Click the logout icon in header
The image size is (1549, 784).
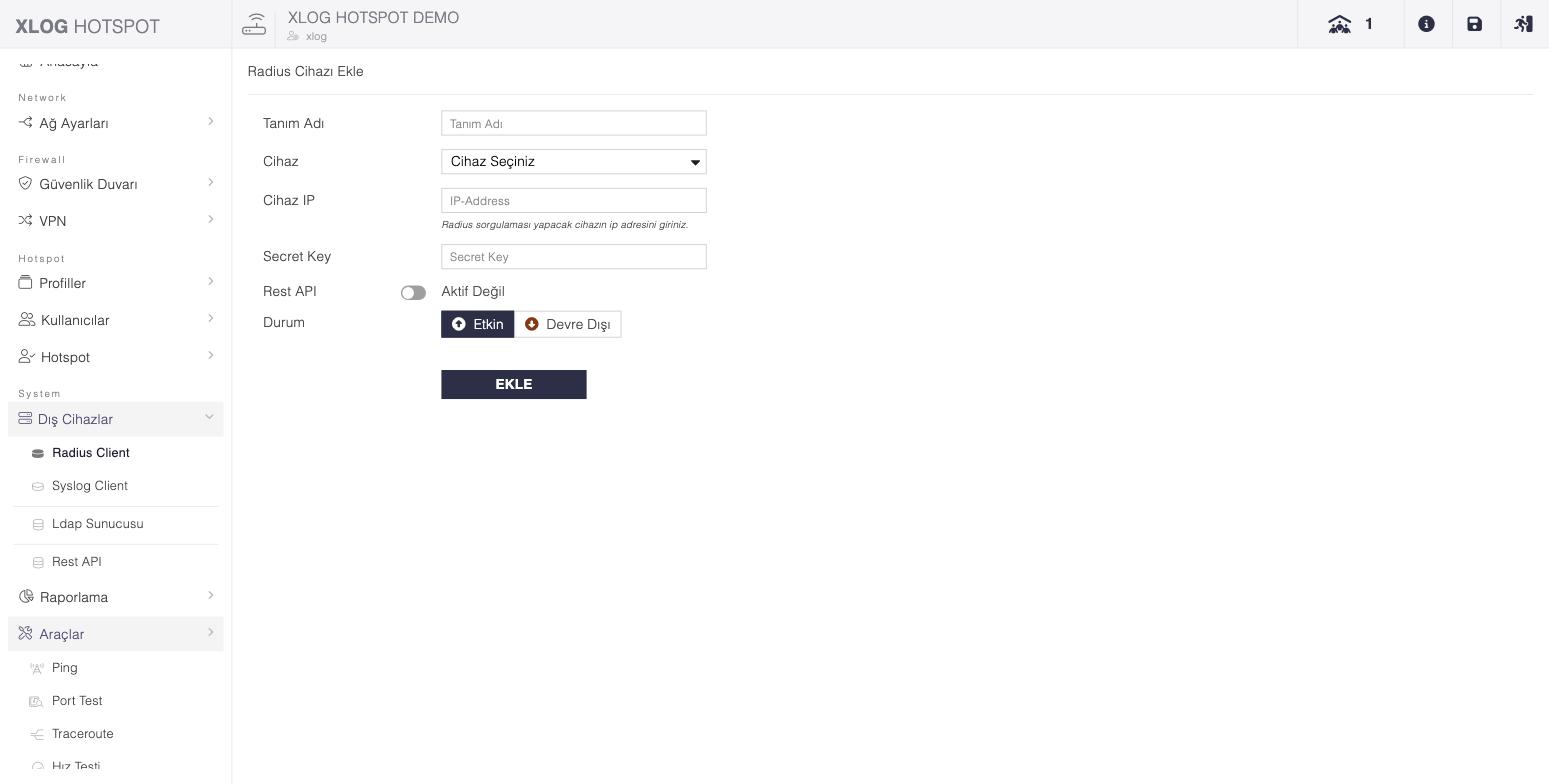1523,24
